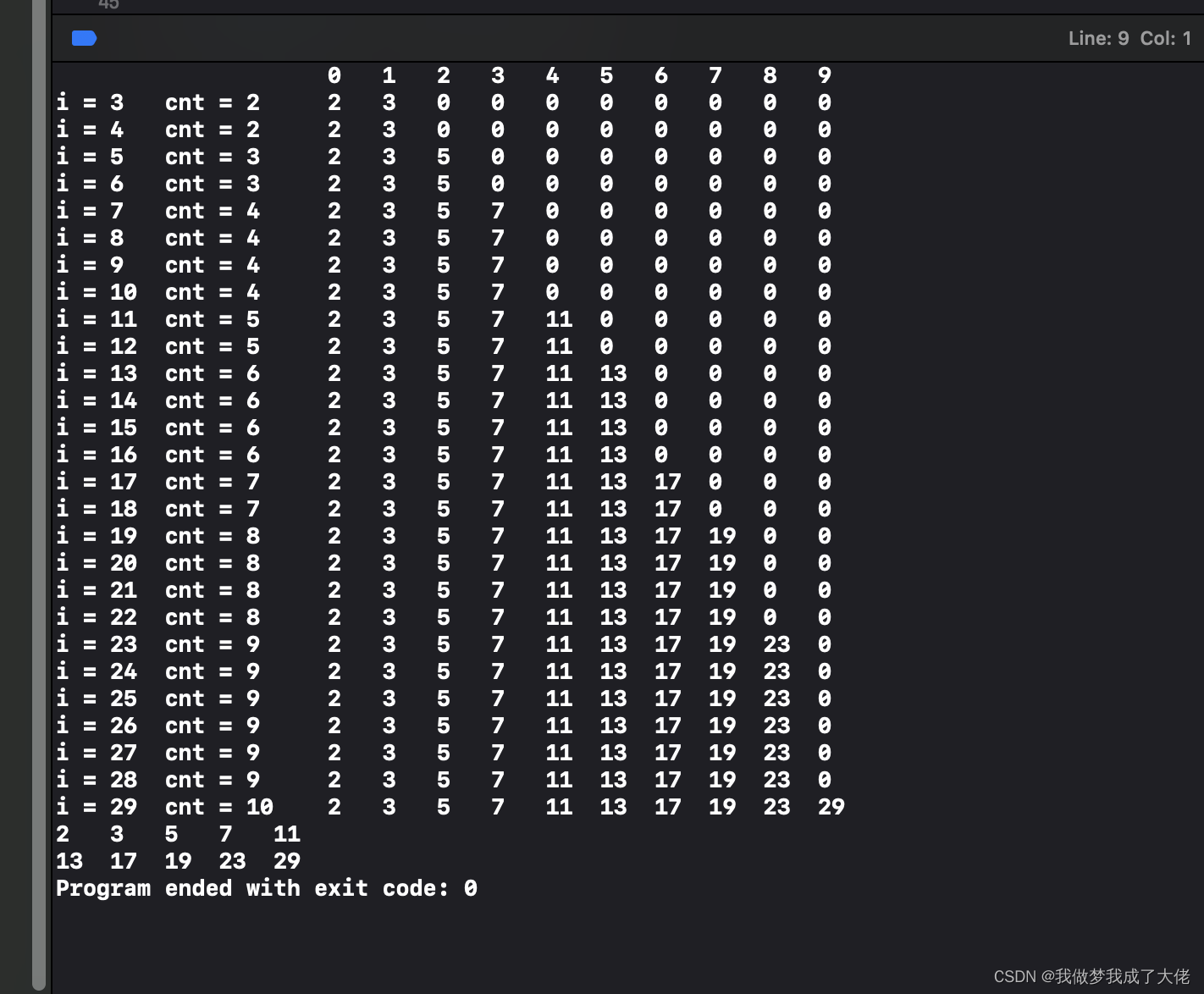Click "i = 16" in the console output
The width and height of the screenshot is (1204, 994).
point(97,455)
